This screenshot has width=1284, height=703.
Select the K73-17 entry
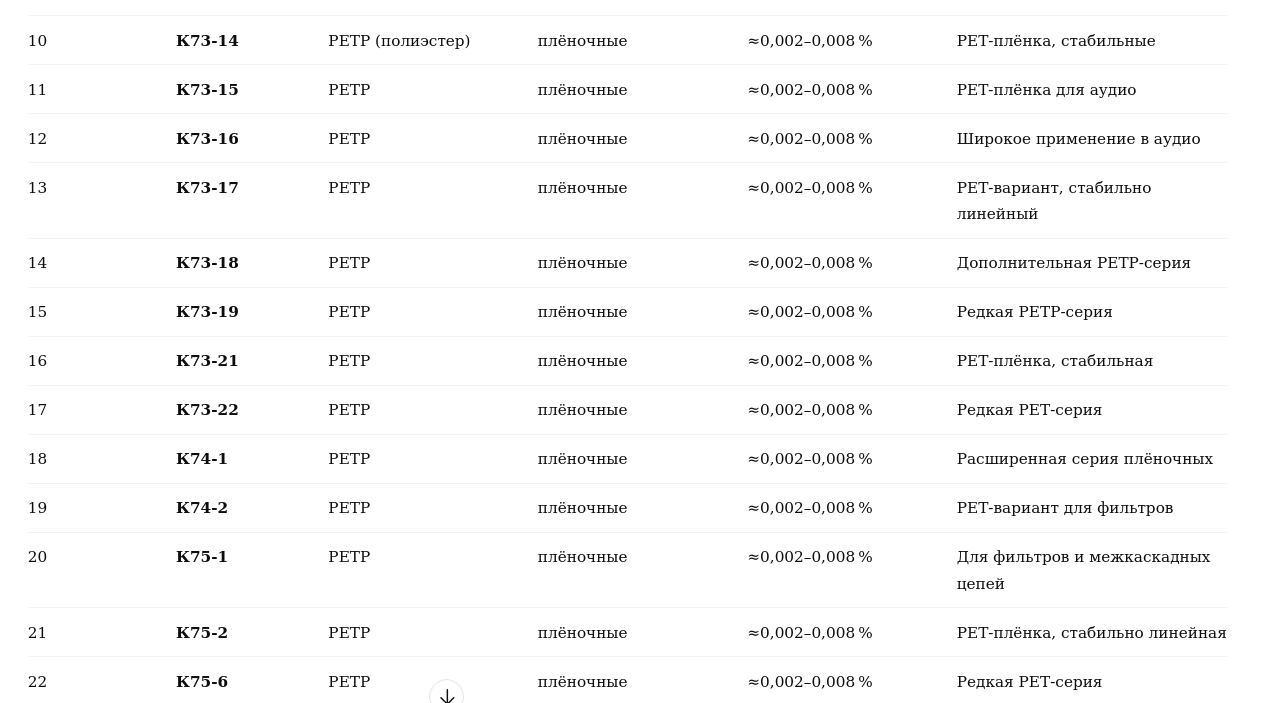point(207,188)
